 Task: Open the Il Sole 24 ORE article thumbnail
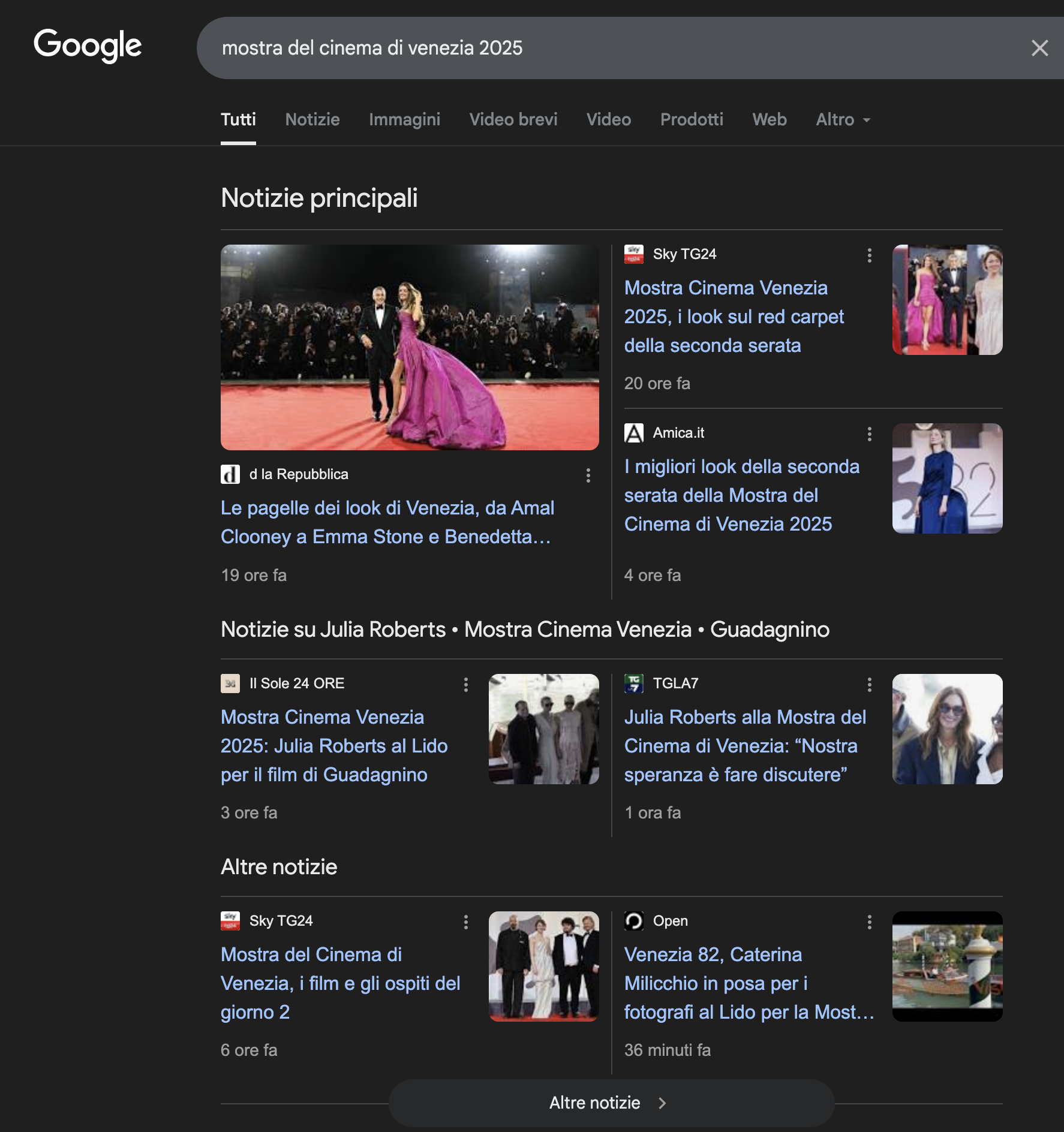click(544, 729)
